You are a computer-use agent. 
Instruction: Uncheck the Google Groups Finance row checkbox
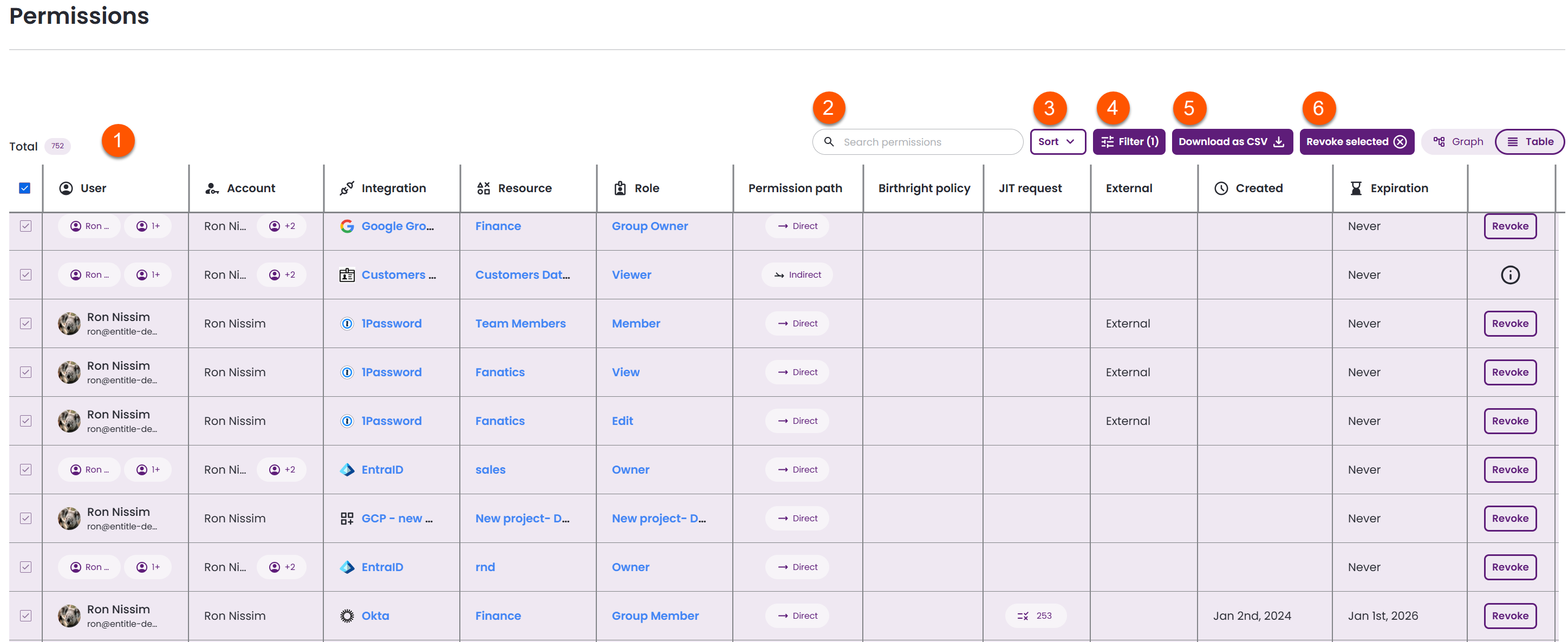pyautogui.click(x=25, y=226)
